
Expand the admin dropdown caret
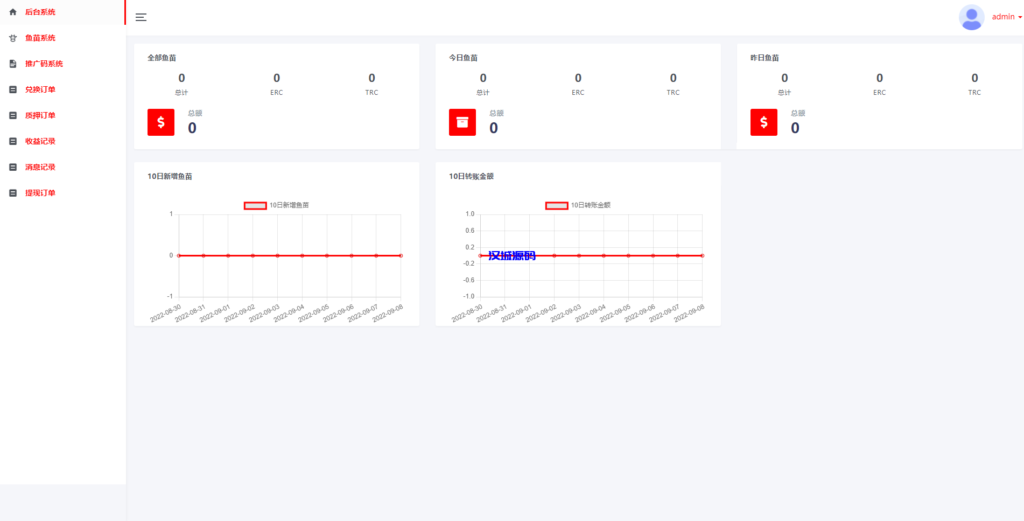[x=1019, y=17]
